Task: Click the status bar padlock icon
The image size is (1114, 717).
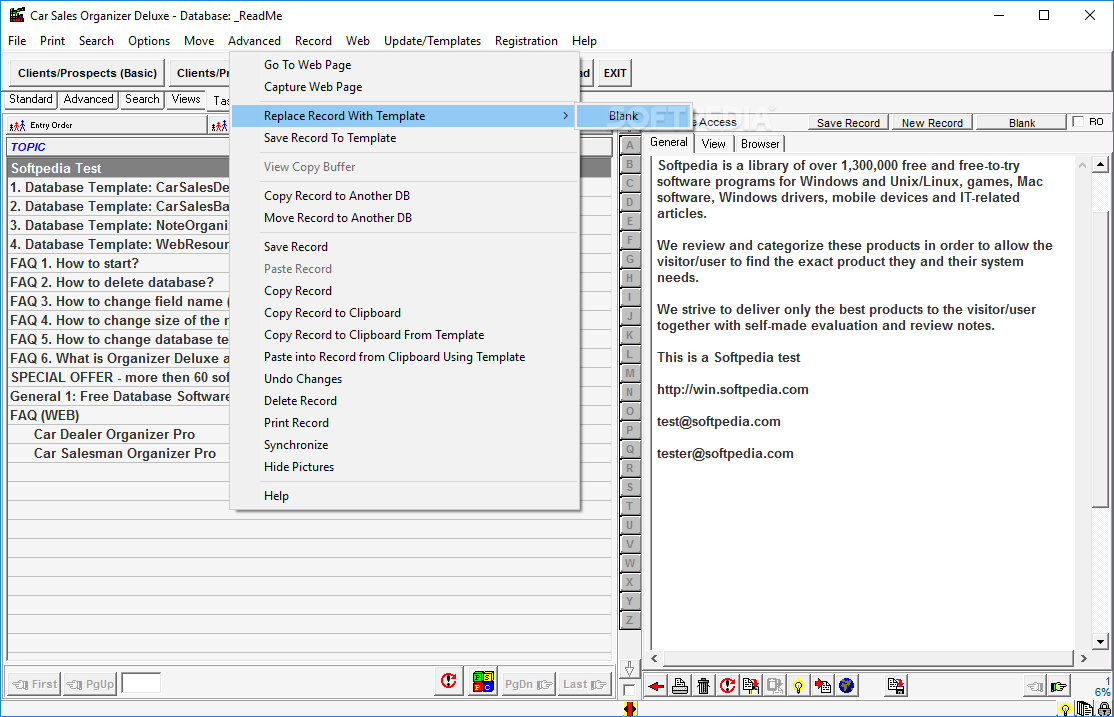Action: tap(1104, 709)
